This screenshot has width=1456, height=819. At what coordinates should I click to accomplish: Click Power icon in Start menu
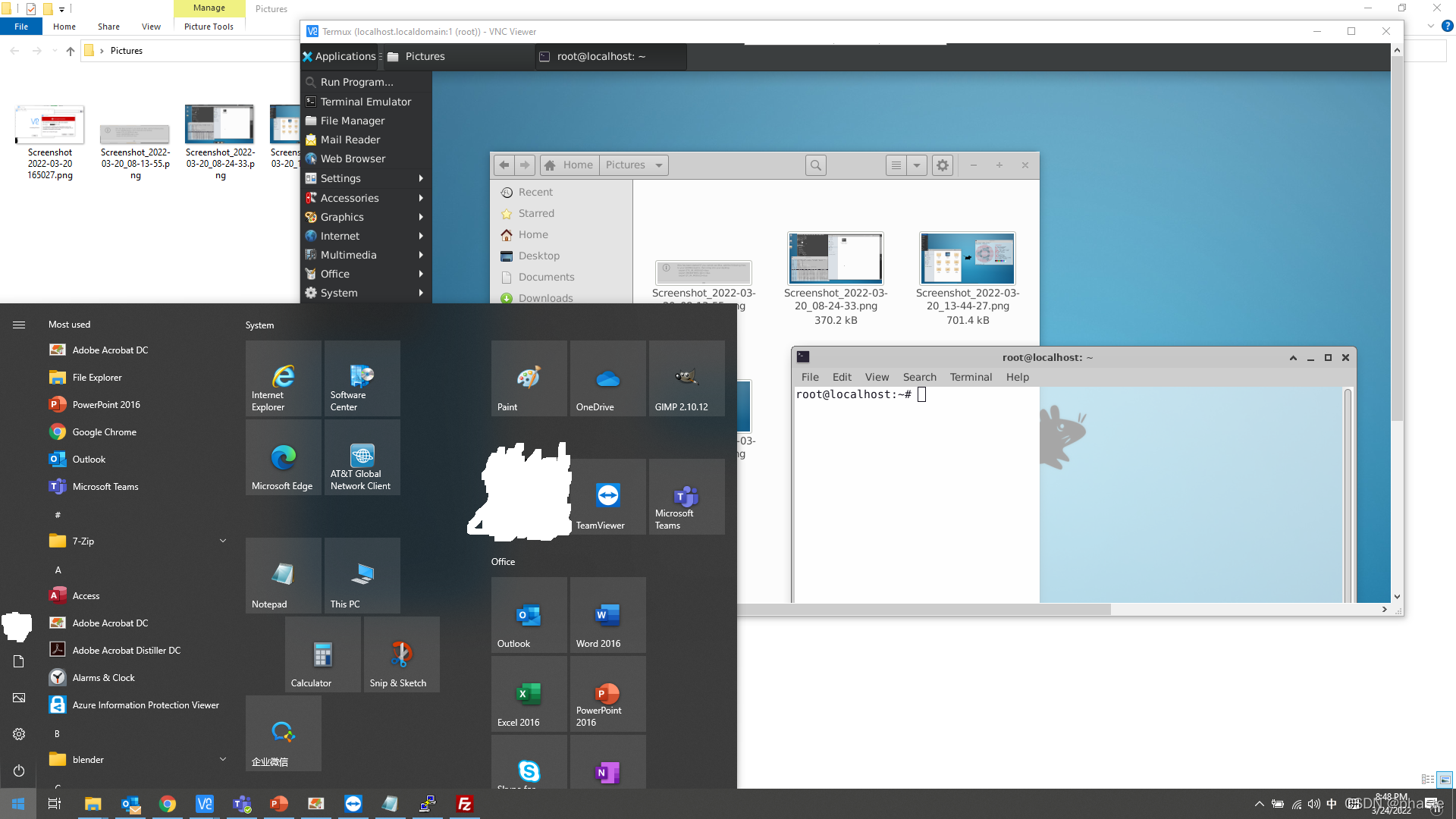(x=19, y=770)
